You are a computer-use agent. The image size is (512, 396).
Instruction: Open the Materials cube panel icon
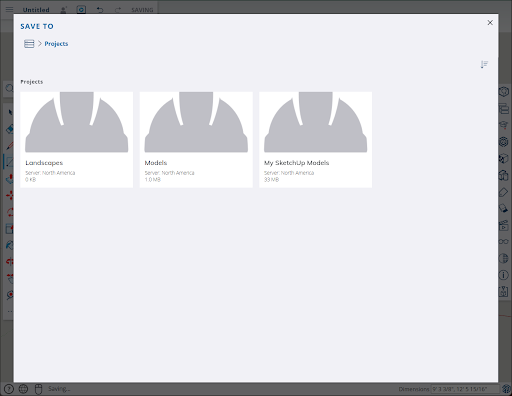(x=504, y=159)
